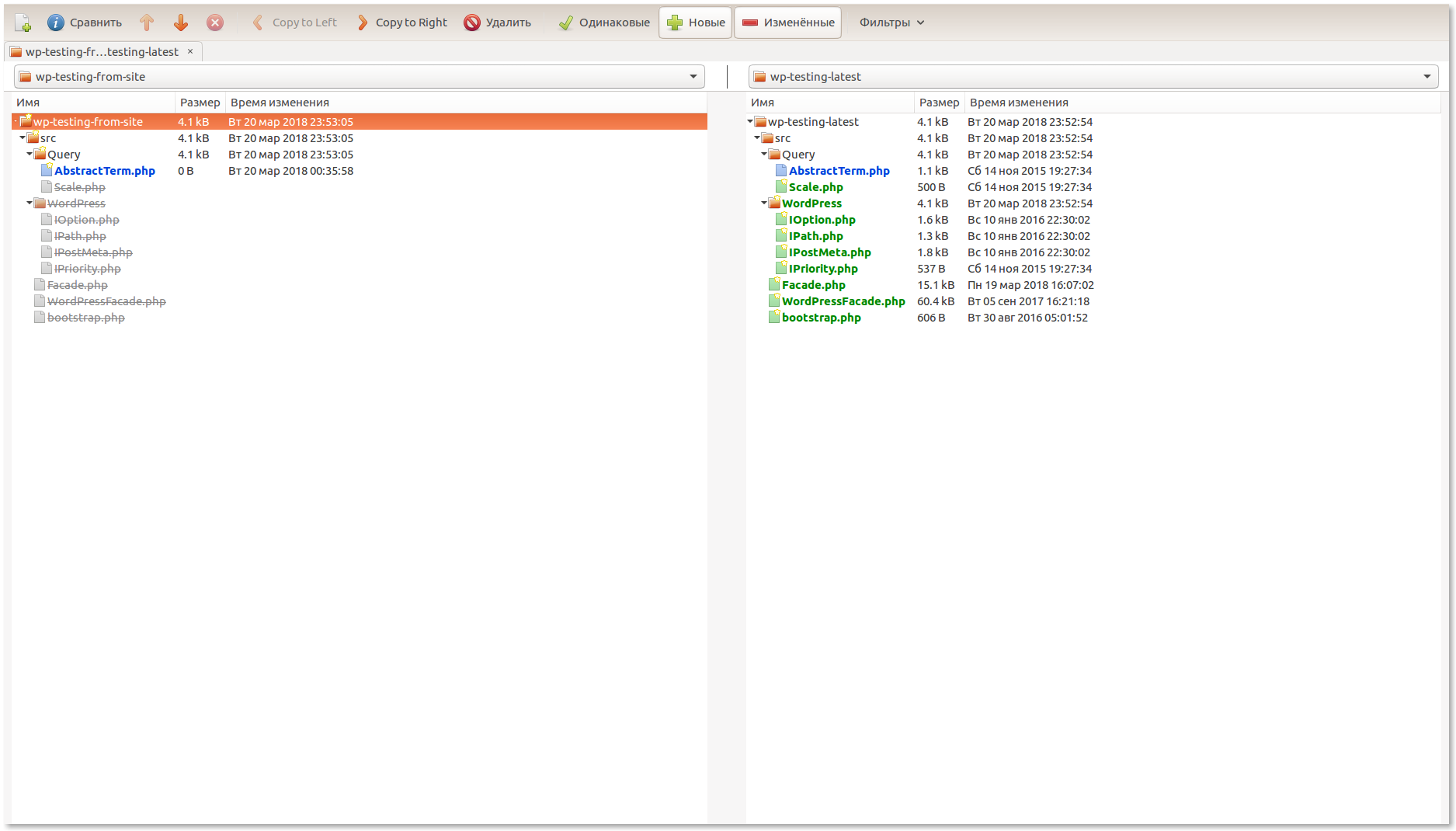Click the Query folder icon in left pane
The image size is (1456, 831).
(40, 154)
